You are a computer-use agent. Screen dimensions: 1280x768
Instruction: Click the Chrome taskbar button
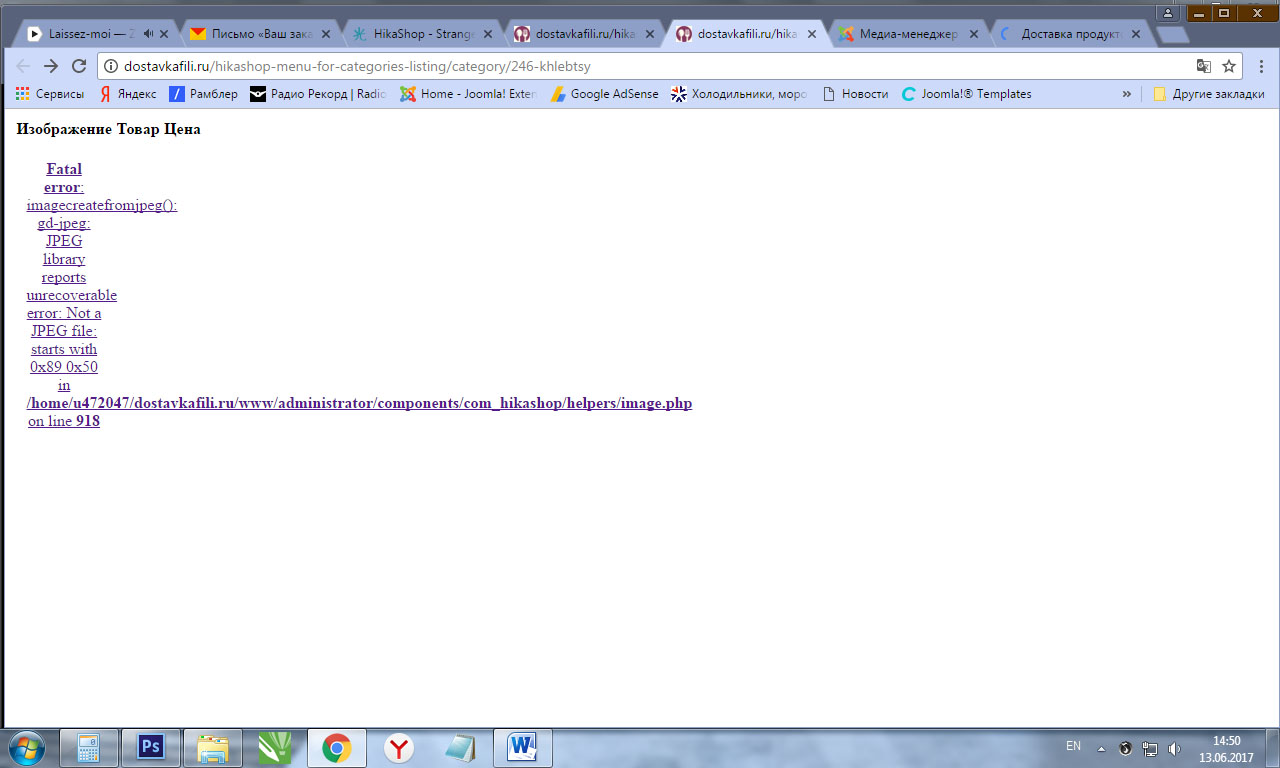pyautogui.click(x=336, y=748)
